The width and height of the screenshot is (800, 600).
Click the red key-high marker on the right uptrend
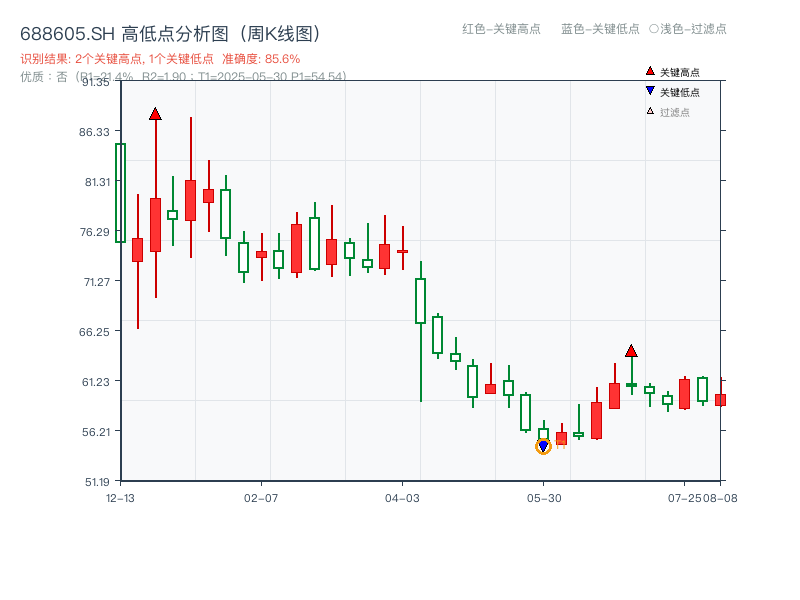tap(632, 351)
